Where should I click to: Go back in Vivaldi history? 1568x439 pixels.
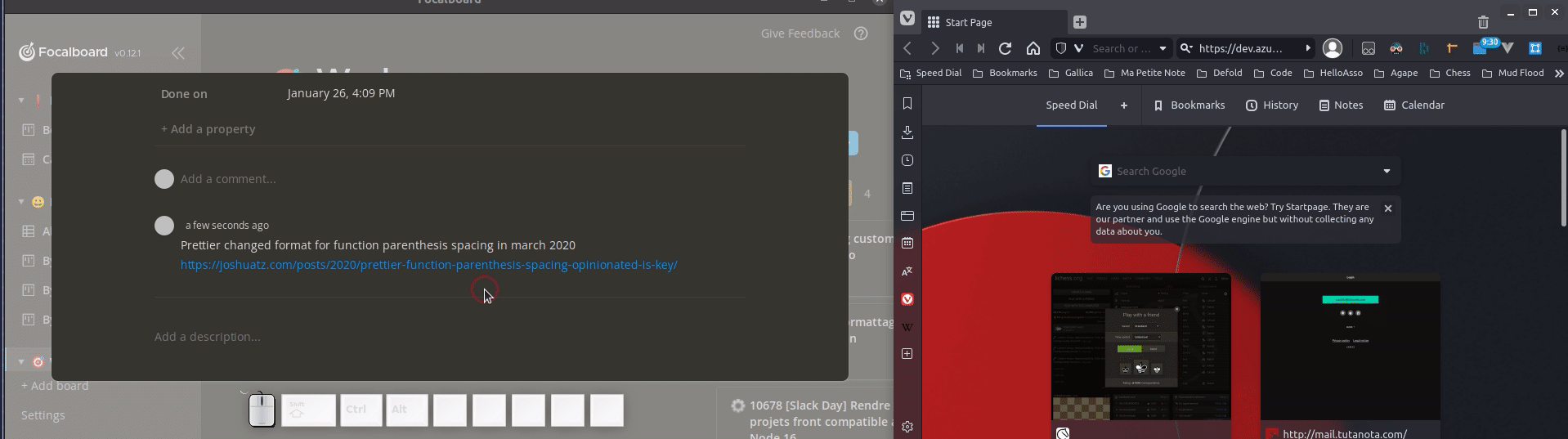907,48
